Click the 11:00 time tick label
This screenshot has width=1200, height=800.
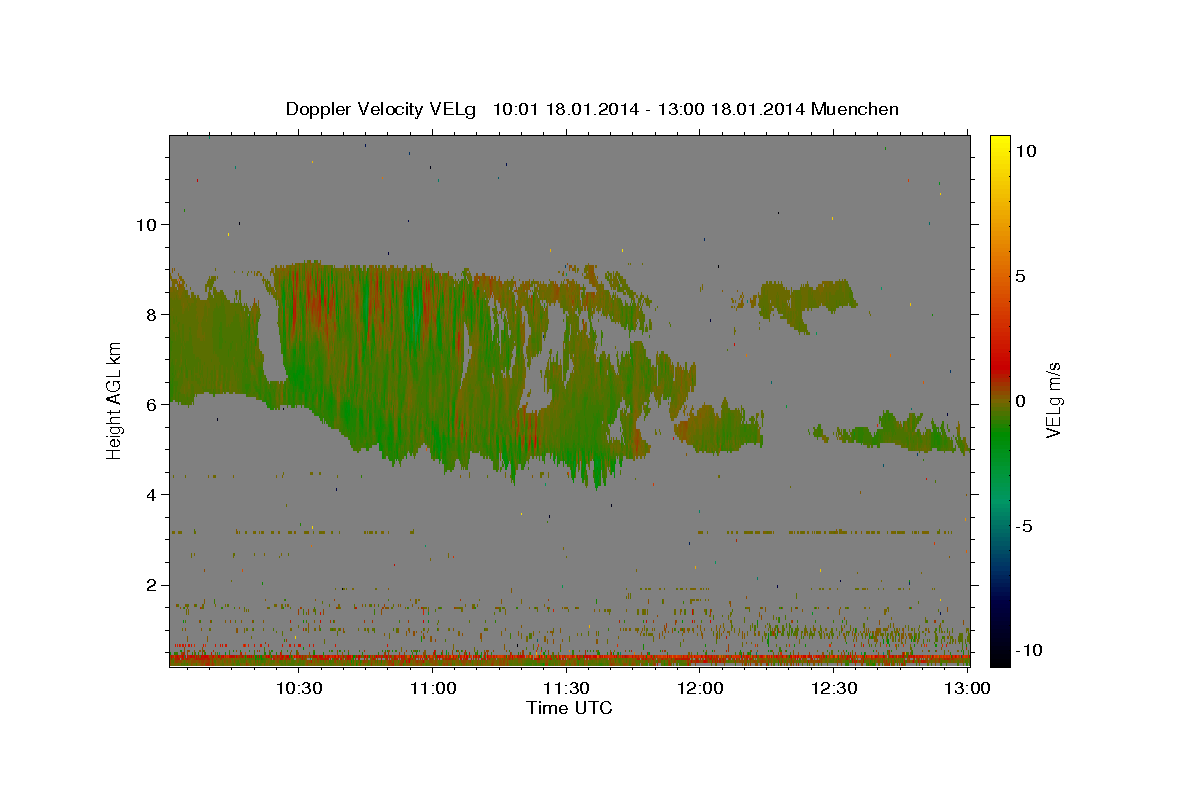(x=433, y=689)
